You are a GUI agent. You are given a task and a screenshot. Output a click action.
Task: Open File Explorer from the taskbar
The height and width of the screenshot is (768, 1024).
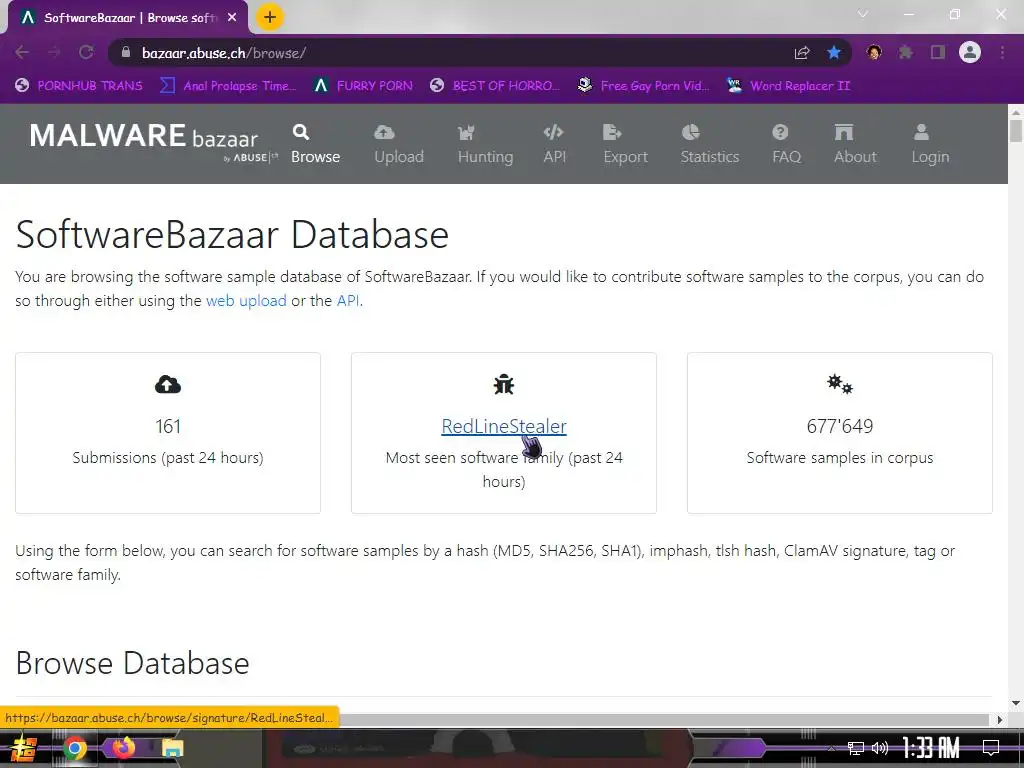[172, 748]
